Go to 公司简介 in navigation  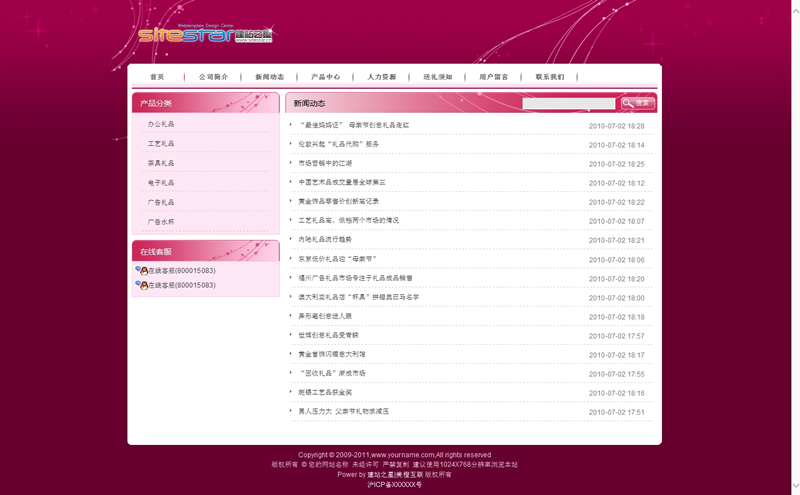(213, 77)
